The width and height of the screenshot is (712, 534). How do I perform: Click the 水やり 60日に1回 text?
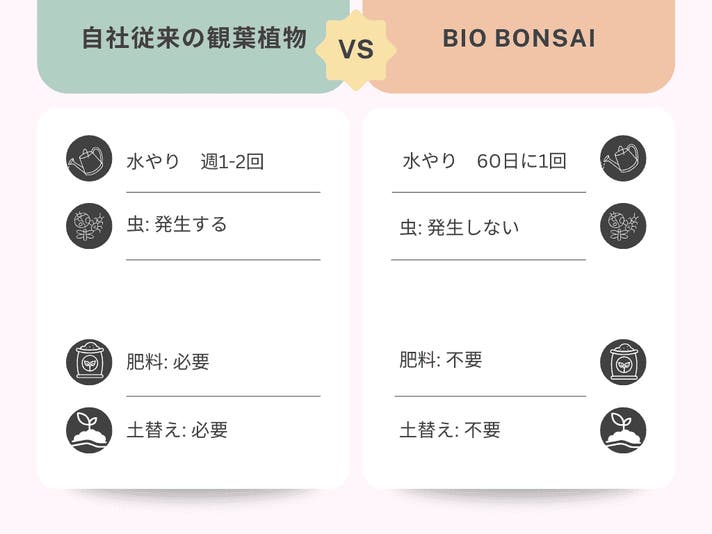(485, 161)
